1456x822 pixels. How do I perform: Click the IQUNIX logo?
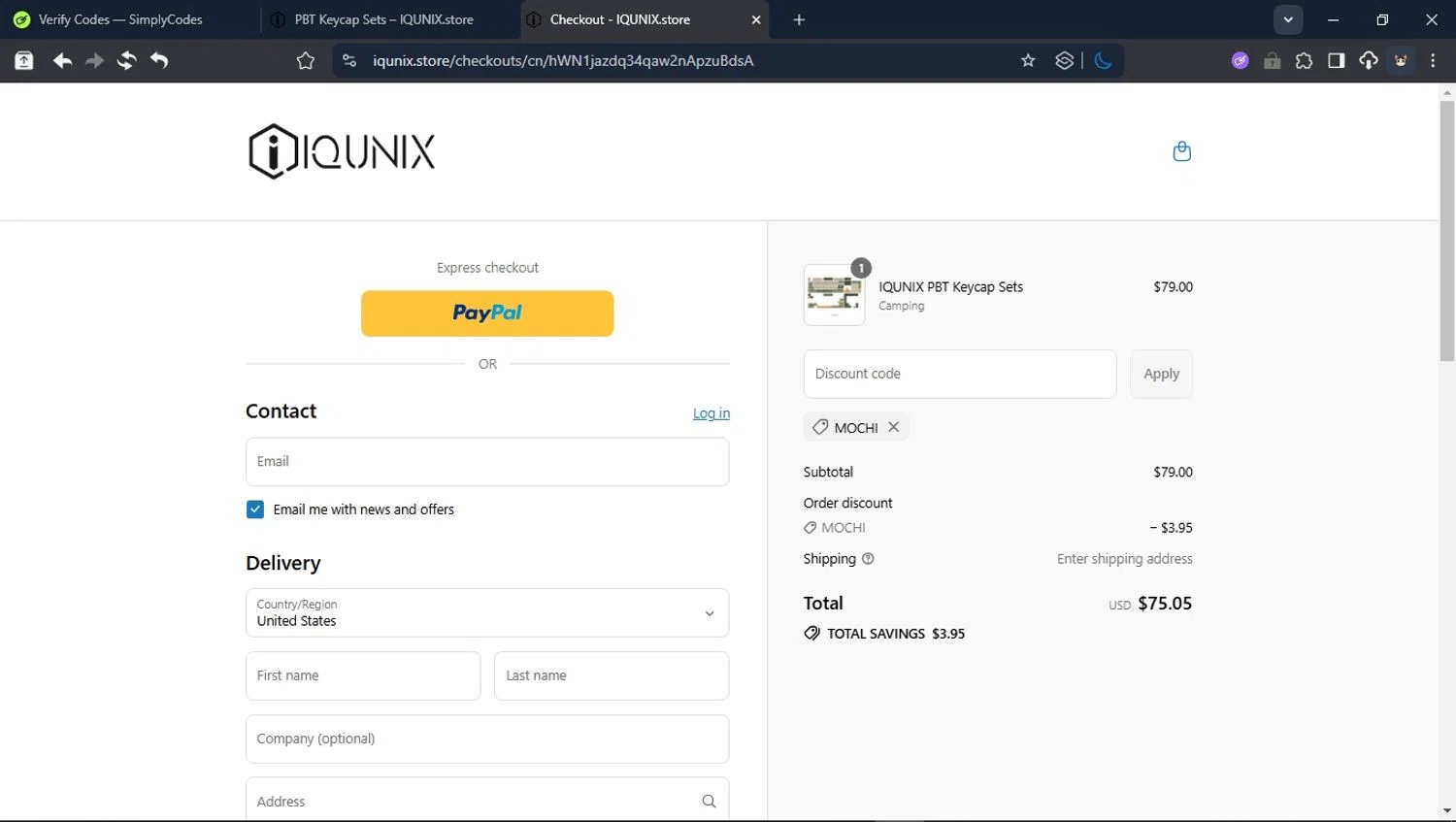(342, 151)
